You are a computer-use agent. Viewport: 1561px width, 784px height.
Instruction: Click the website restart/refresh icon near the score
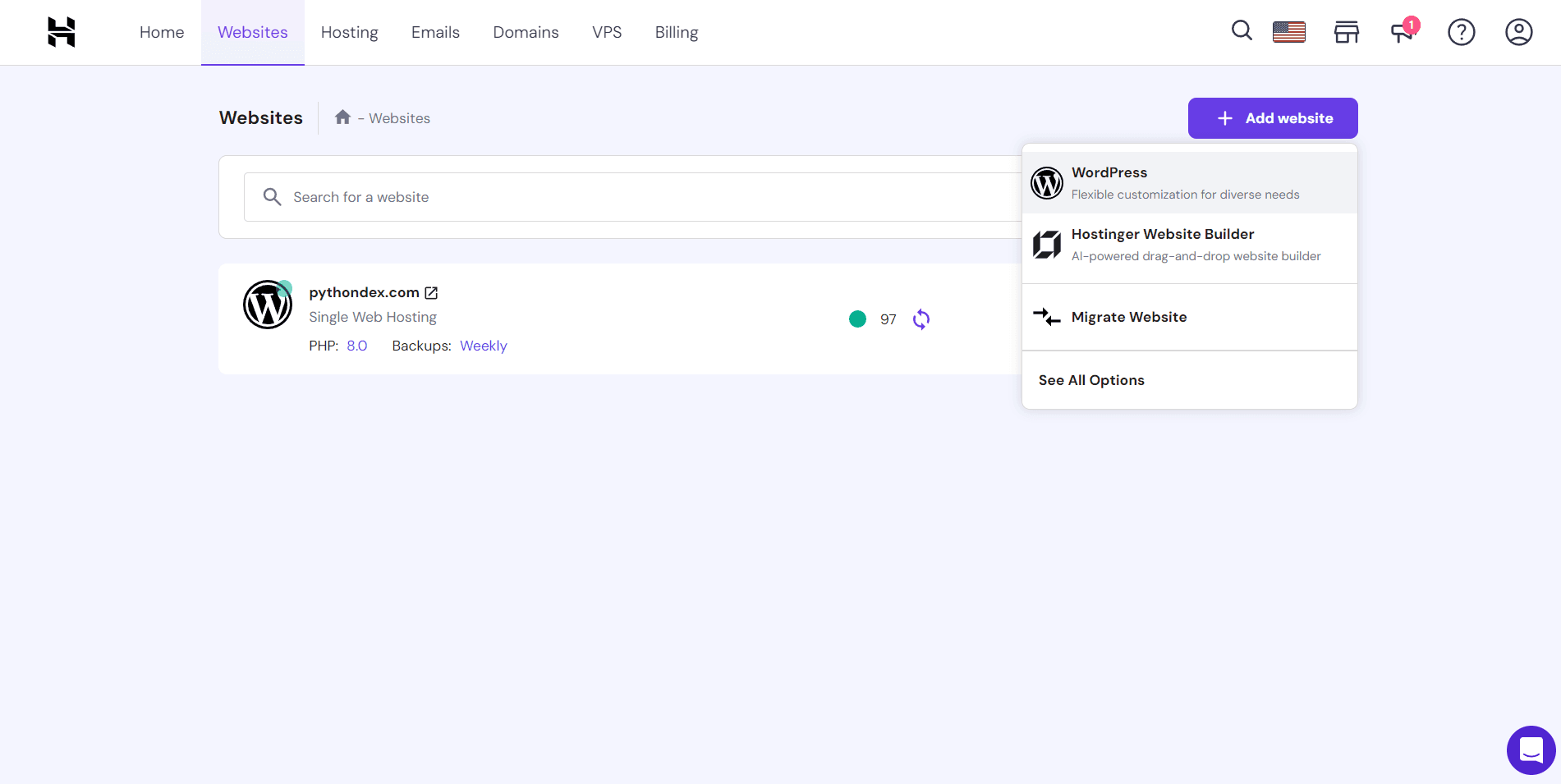point(921,319)
